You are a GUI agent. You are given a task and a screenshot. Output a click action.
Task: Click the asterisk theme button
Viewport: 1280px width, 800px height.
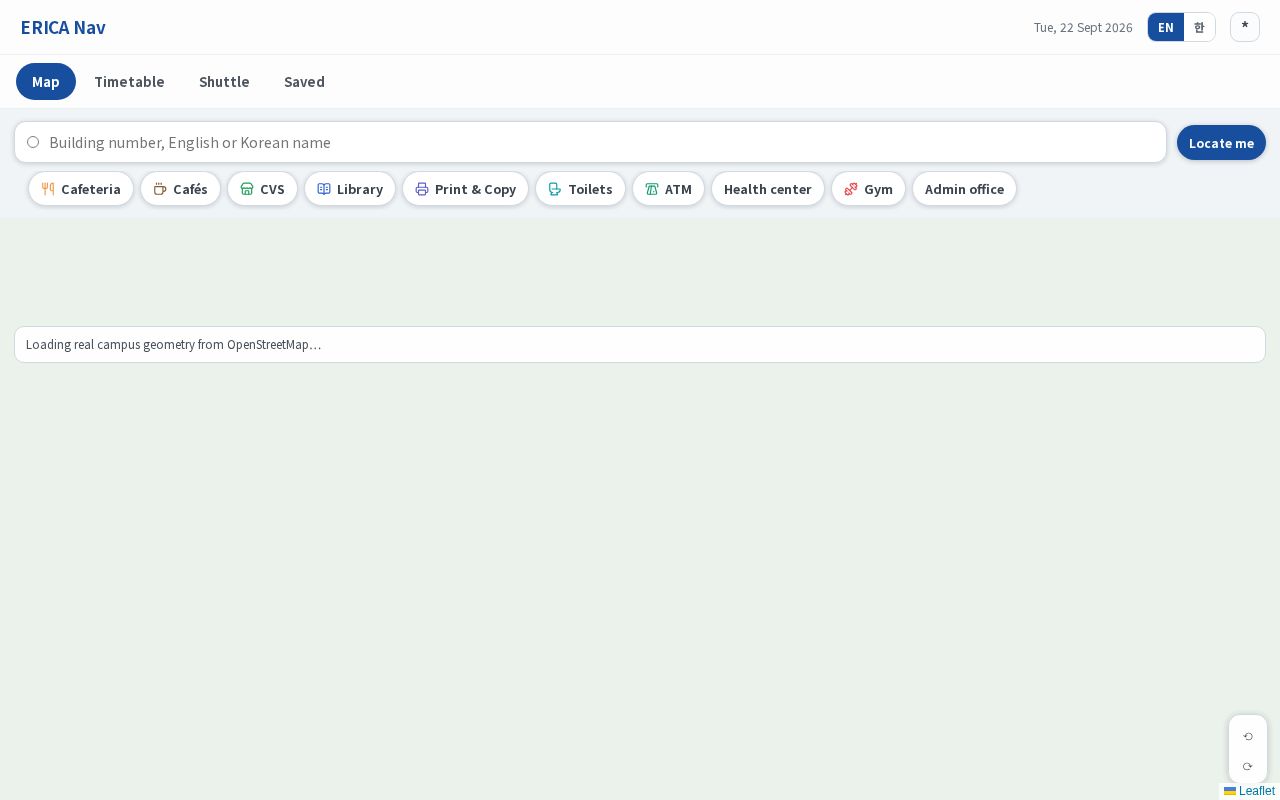click(x=1245, y=27)
